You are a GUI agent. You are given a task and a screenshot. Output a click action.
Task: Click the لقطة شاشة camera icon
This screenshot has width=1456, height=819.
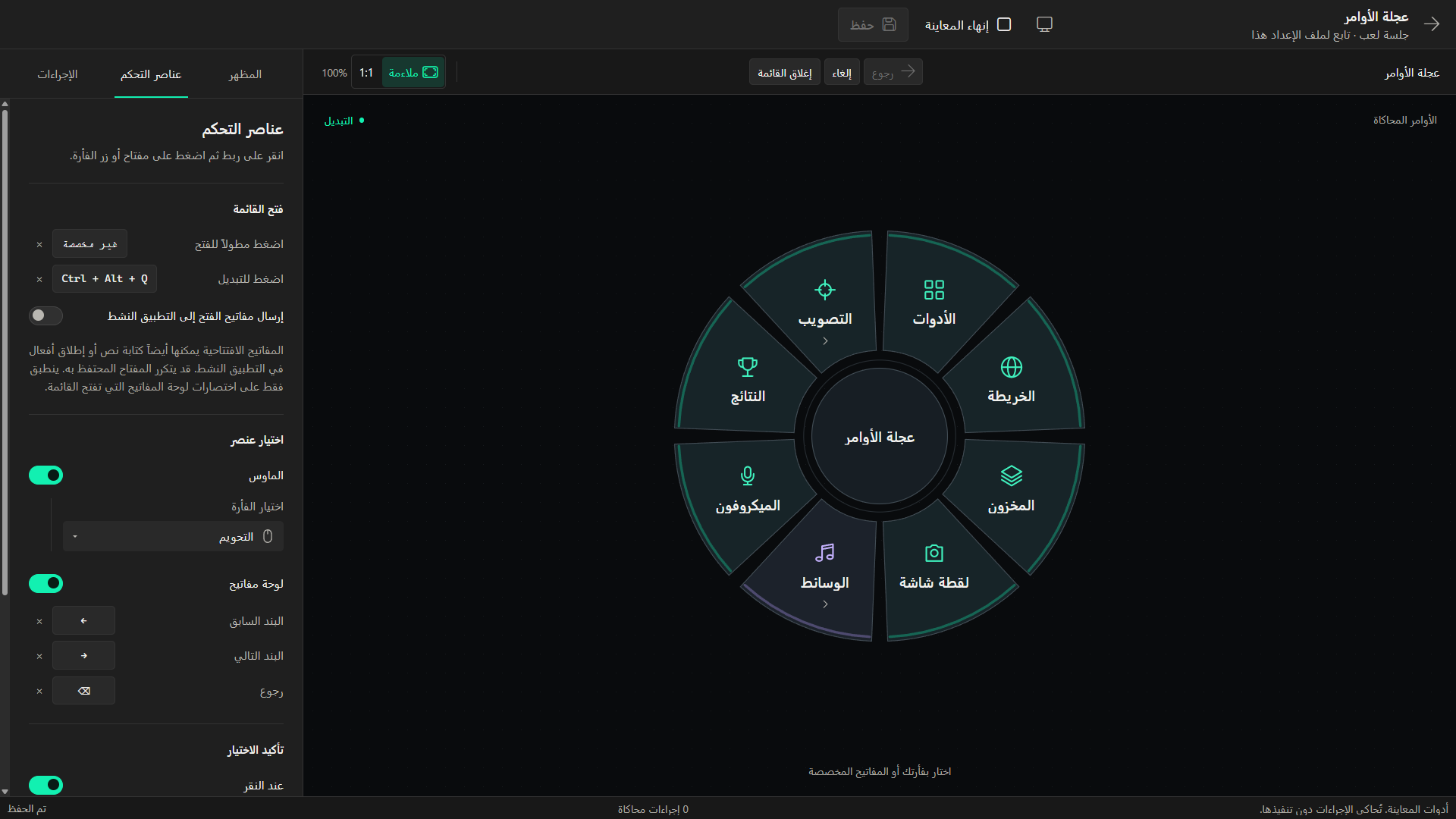(934, 553)
